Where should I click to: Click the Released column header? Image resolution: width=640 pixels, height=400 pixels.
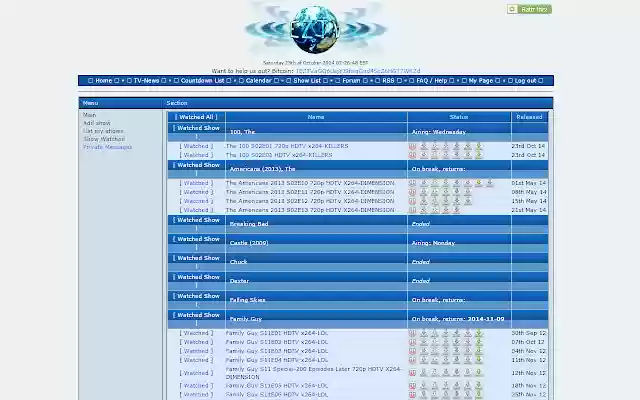pyautogui.click(x=529, y=117)
